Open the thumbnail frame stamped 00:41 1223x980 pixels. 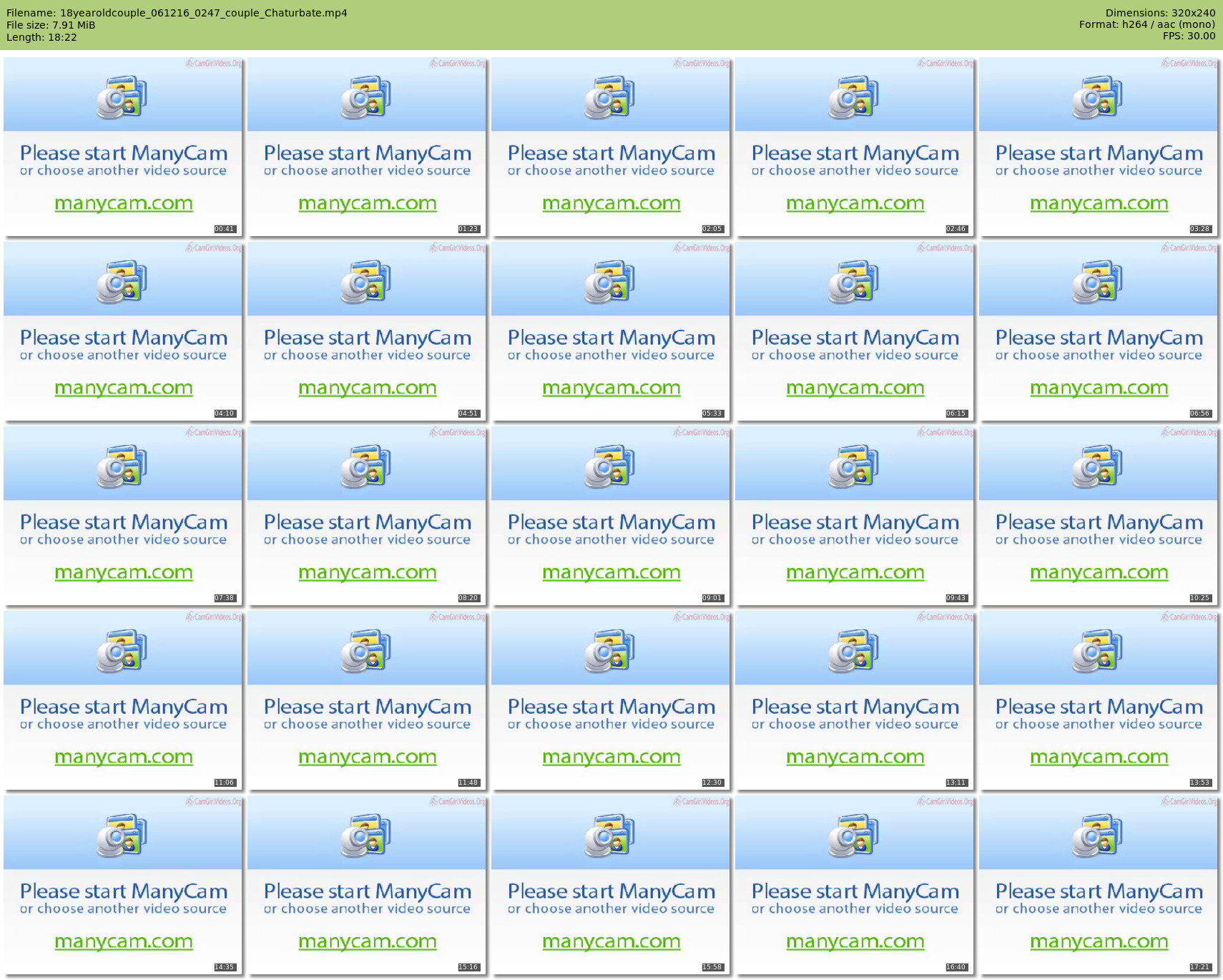pyautogui.click(x=123, y=147)
